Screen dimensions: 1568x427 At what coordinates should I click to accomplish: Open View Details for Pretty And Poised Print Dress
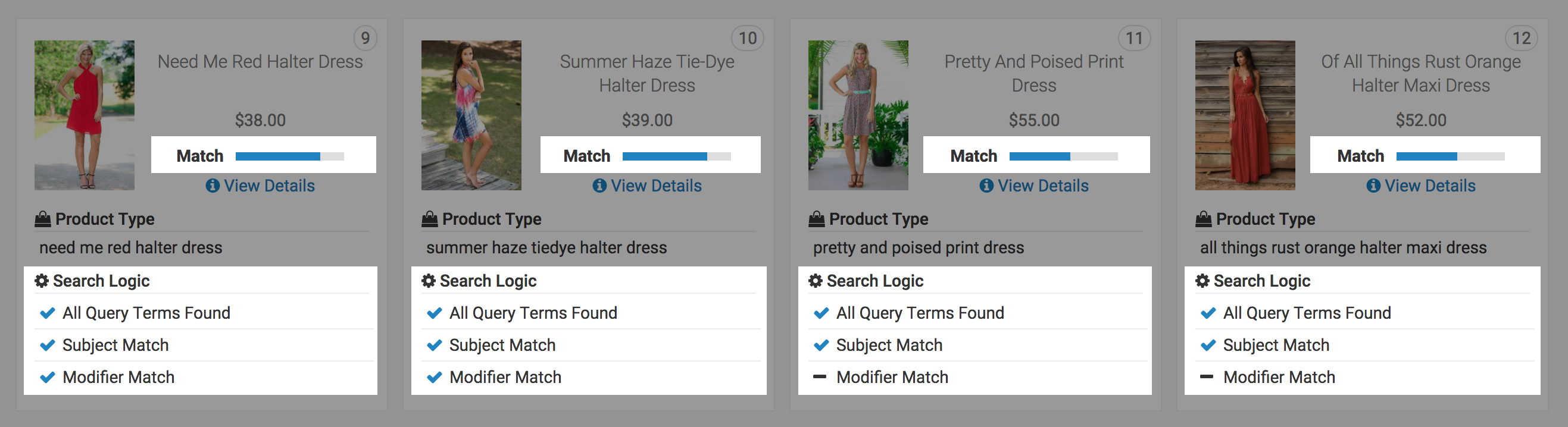(1042, 186)
